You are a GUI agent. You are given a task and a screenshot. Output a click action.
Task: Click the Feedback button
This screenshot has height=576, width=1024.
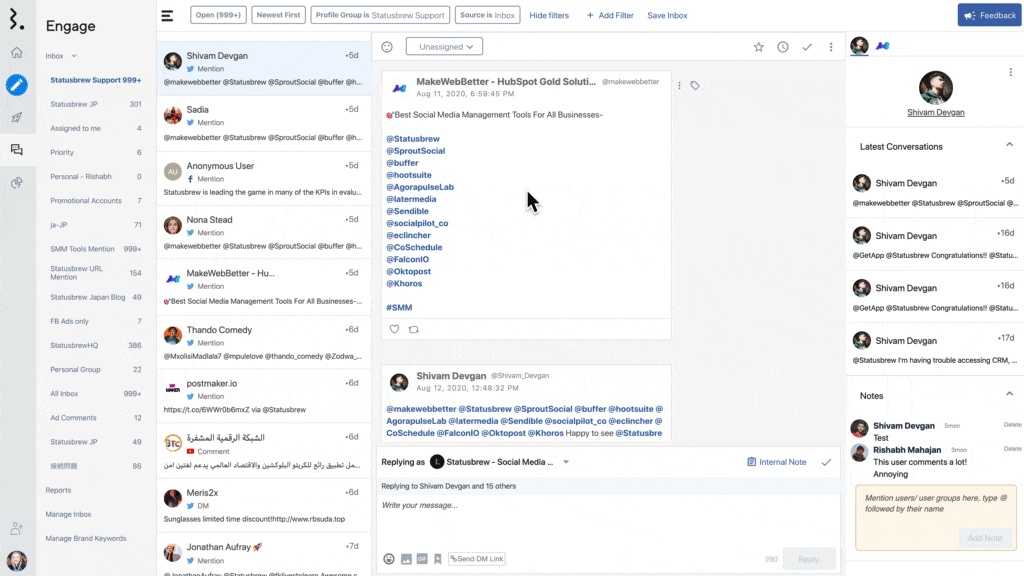click(x=988, y=16)
